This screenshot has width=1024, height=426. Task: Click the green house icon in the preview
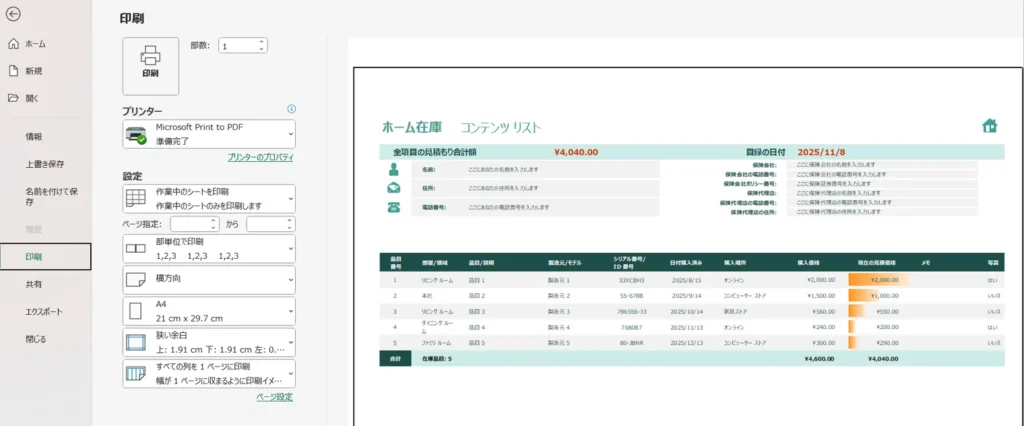[990, 125]
